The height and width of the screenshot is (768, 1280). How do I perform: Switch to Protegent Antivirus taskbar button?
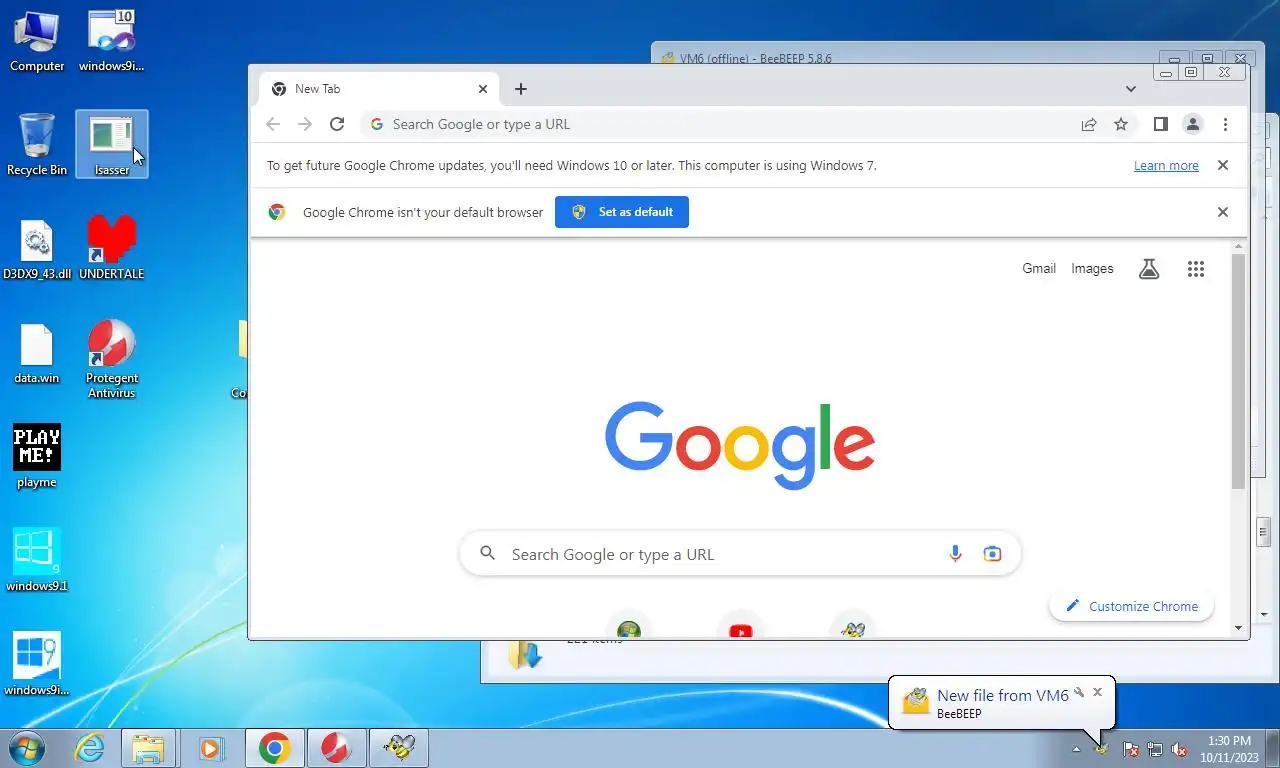coord(336,748)
